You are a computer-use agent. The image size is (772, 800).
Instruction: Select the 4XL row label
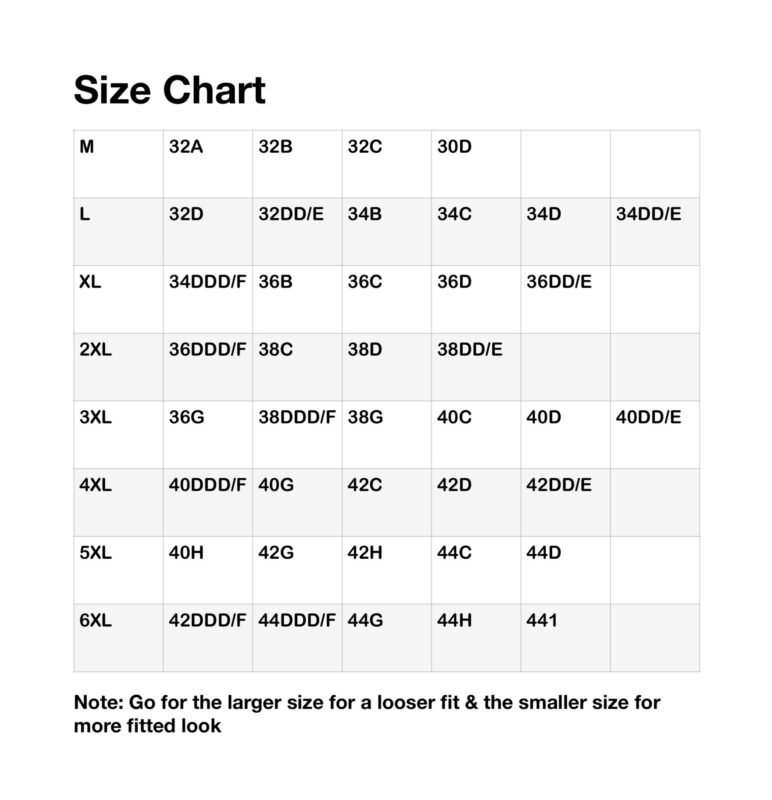click(95, 485)
